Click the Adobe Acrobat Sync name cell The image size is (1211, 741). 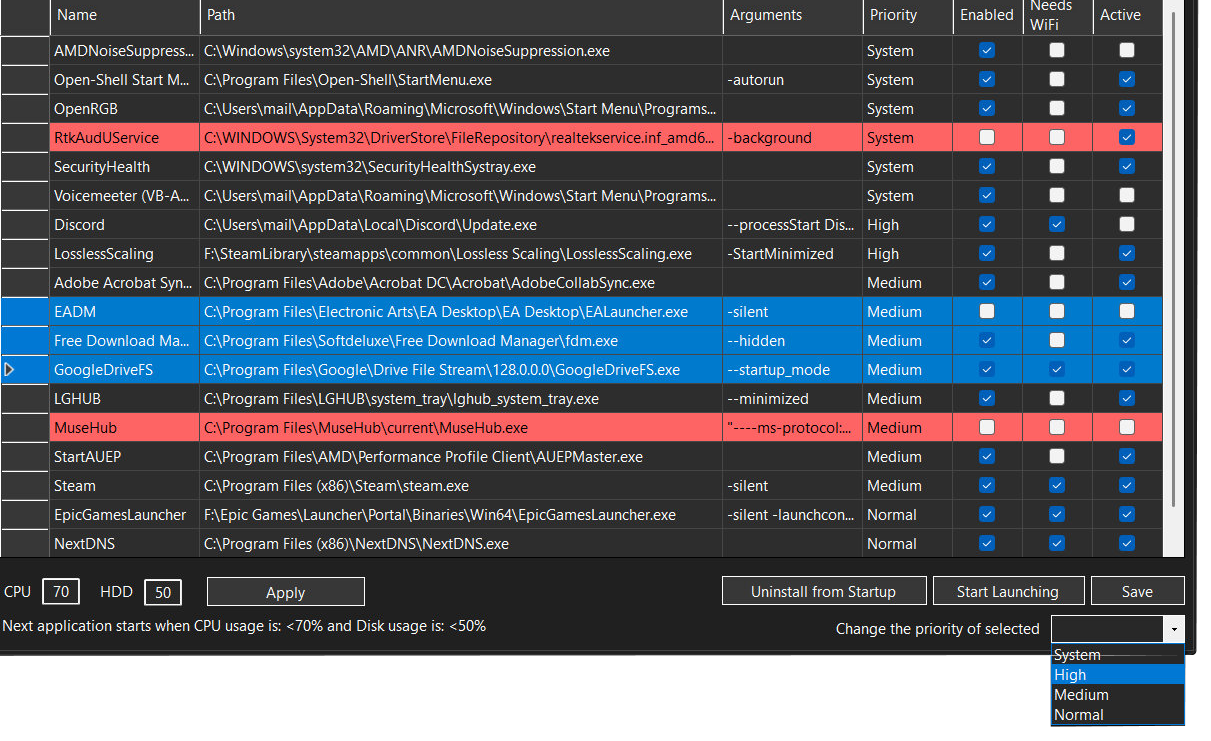click(124, 283)
